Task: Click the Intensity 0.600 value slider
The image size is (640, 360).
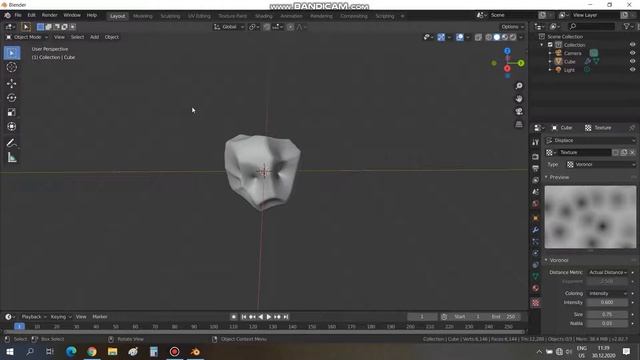Action: coord(607,302)
